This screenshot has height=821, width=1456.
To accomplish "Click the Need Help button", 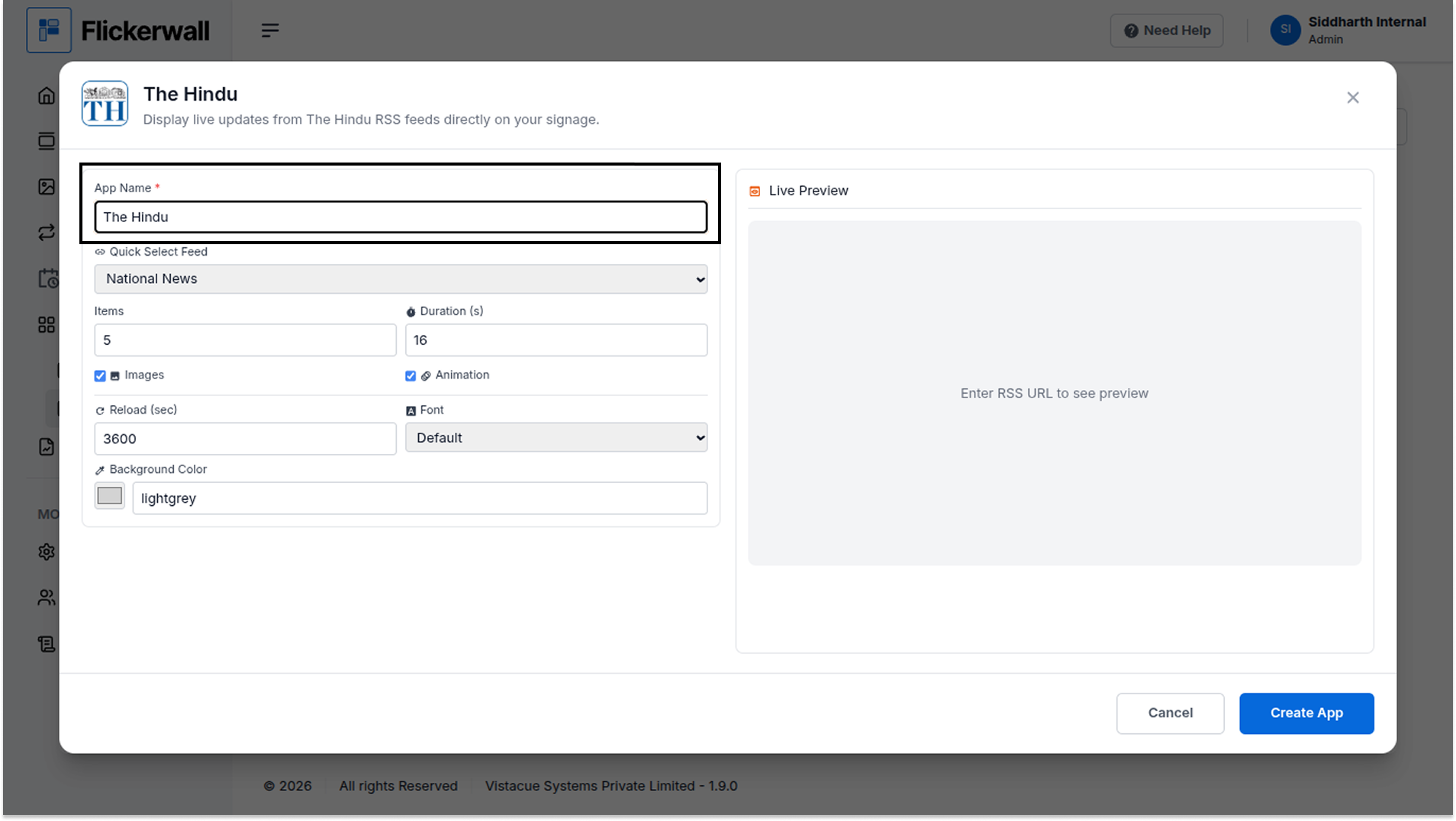I will tap(1167, 31).
